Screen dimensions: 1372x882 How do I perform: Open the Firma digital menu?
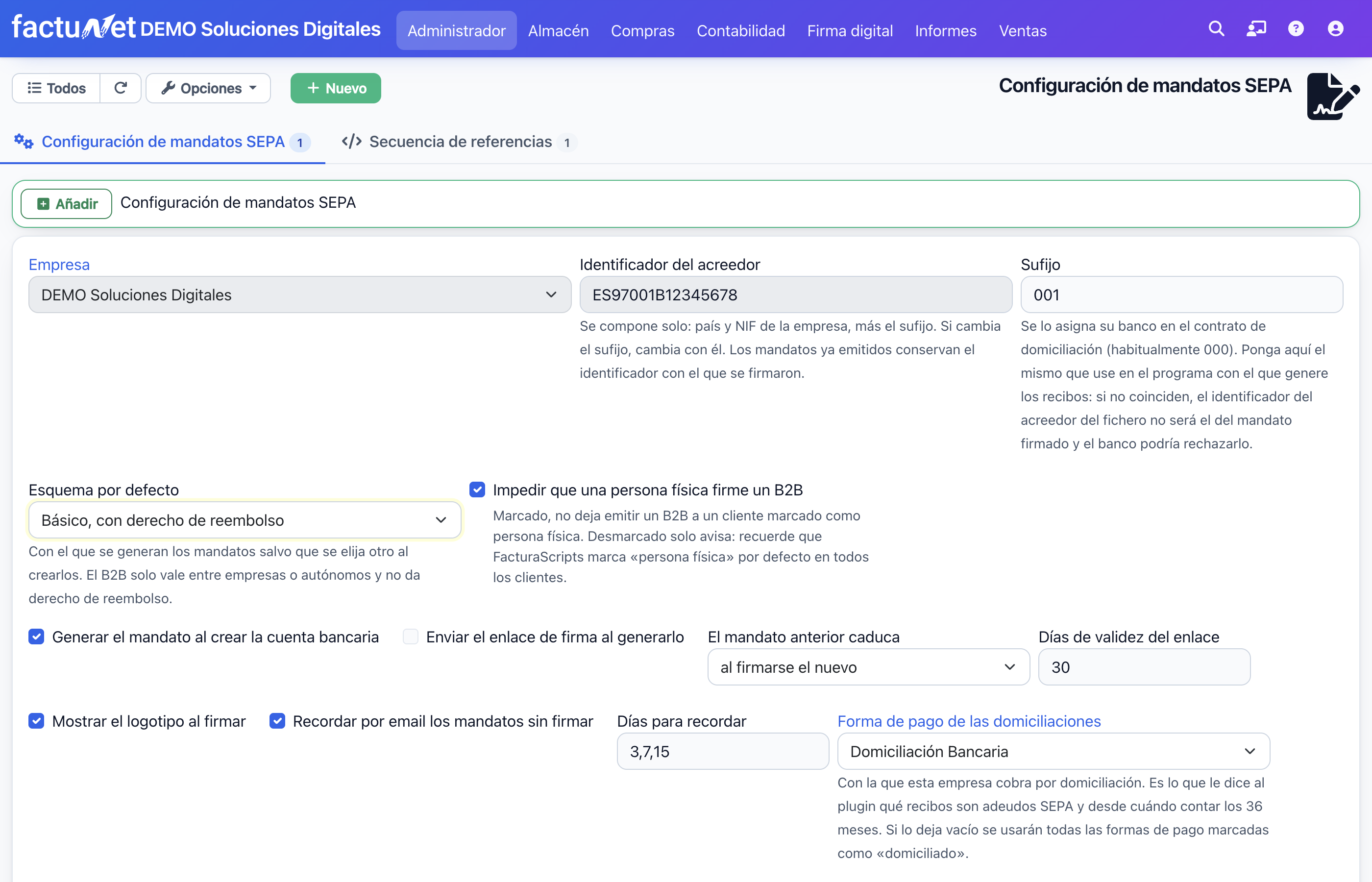coord(850,30)
